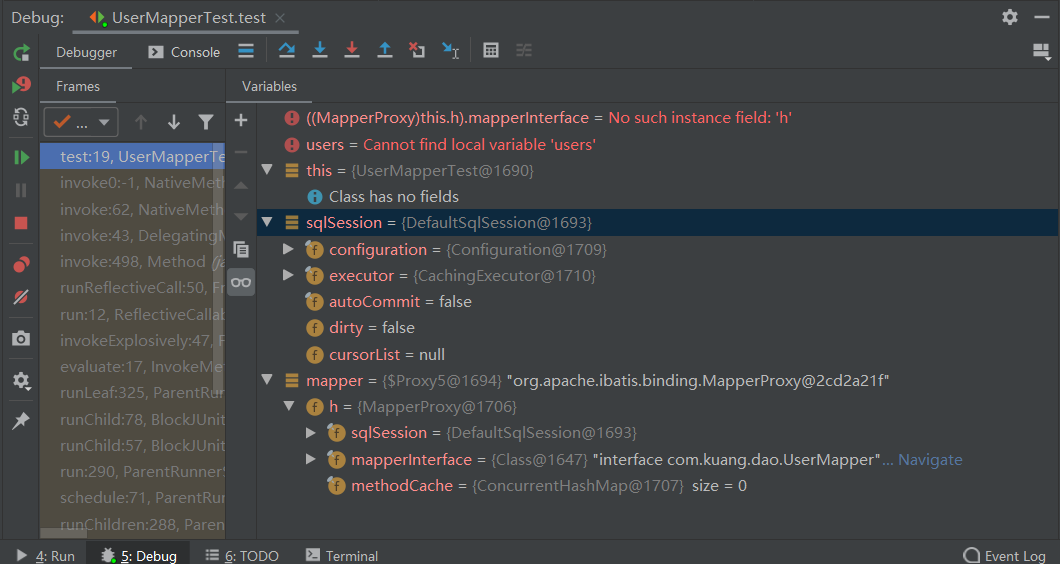Toggle auto-test rerun icon in the left sidebar

tap(22, 117)
